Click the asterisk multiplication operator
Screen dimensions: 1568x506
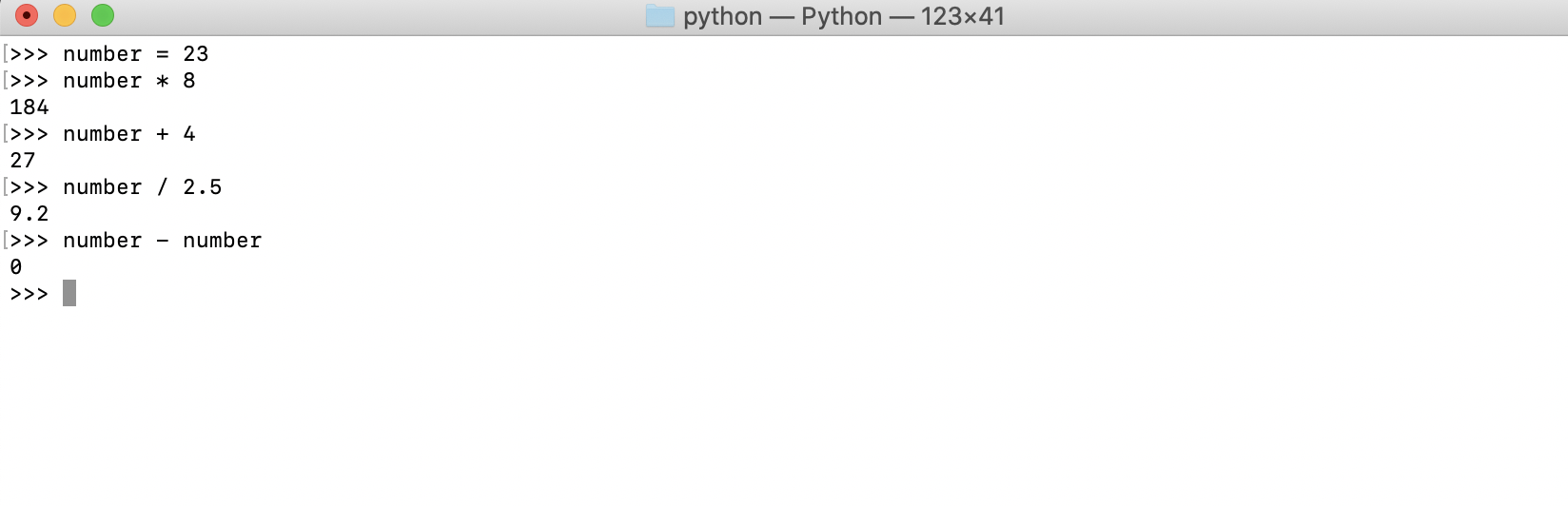point(163,81)
